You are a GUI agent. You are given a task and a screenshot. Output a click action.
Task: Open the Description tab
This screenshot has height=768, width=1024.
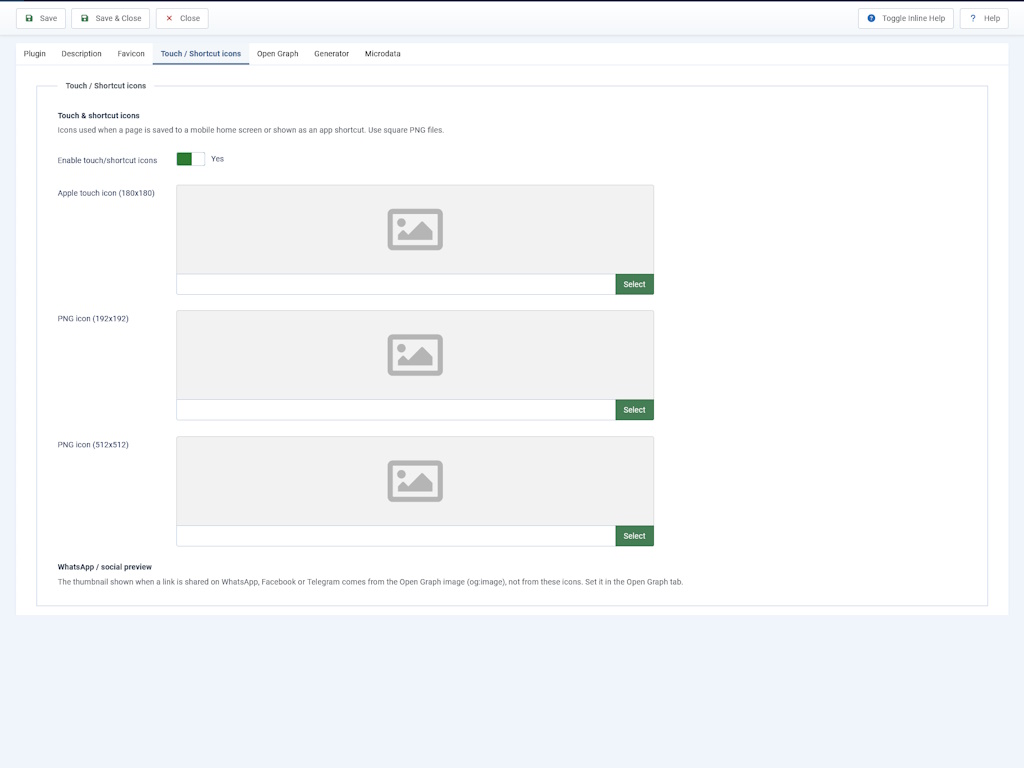pyautogui.click(x=82, y=54)
